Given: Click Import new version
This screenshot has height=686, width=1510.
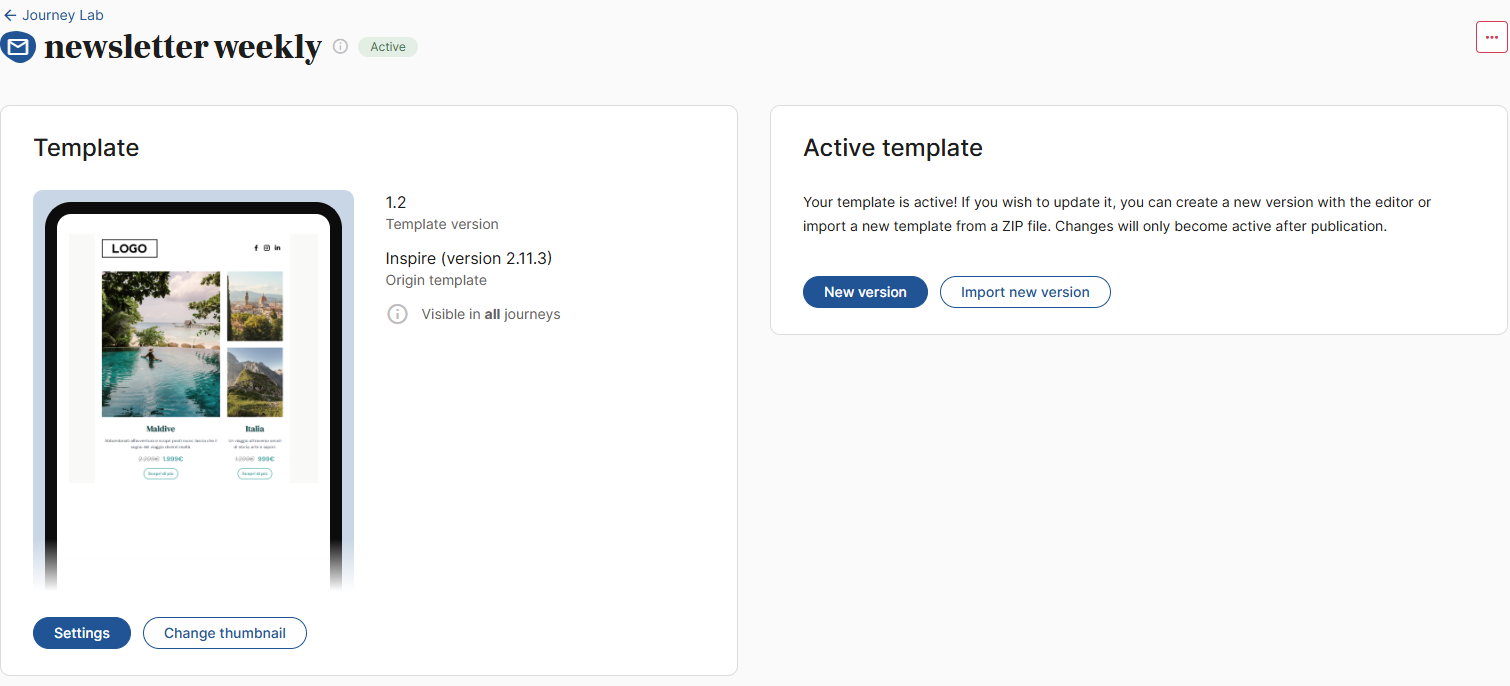Looking at the screenshot, I should (x=1025, y=292).
